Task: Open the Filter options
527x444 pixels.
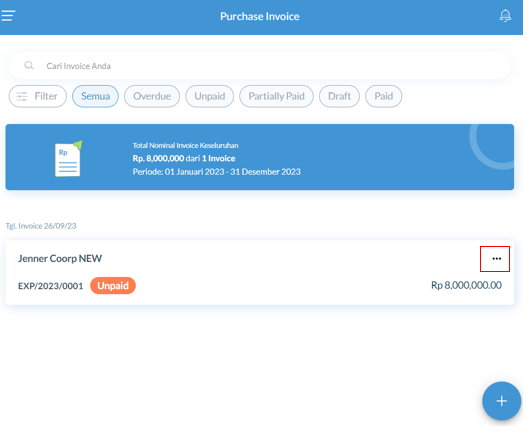Action: click(x=38, y=96)
